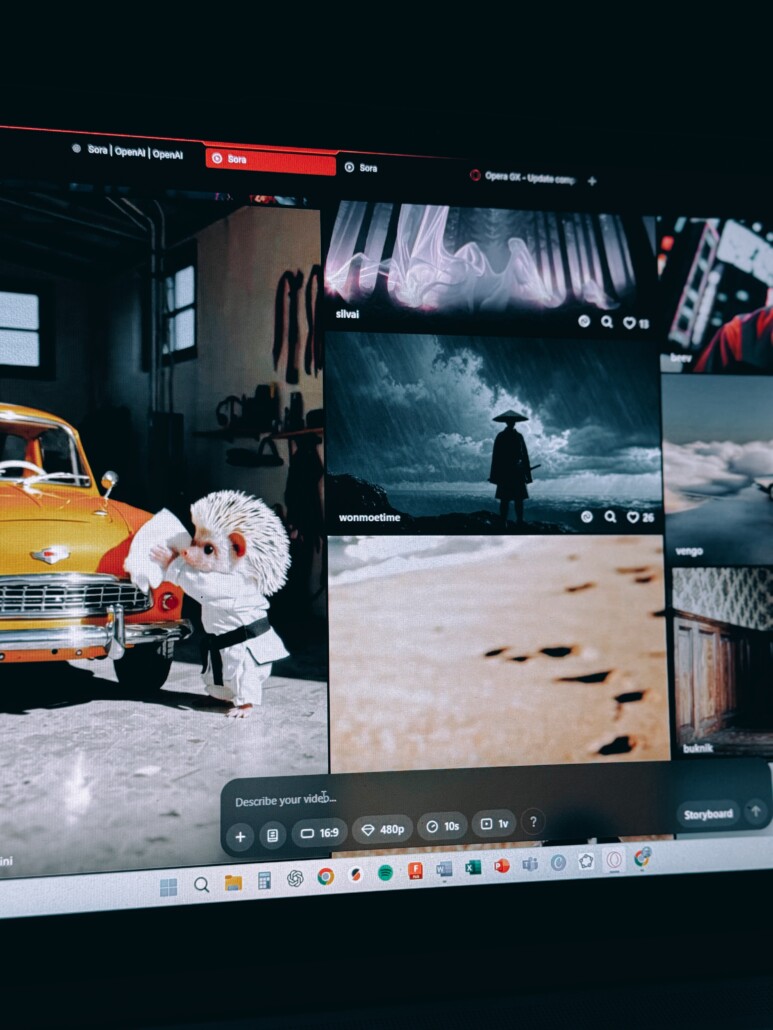Click the plus attach media button in prompt bar
The height and width of the screenshot is (1030, 773).
[240, 836]
